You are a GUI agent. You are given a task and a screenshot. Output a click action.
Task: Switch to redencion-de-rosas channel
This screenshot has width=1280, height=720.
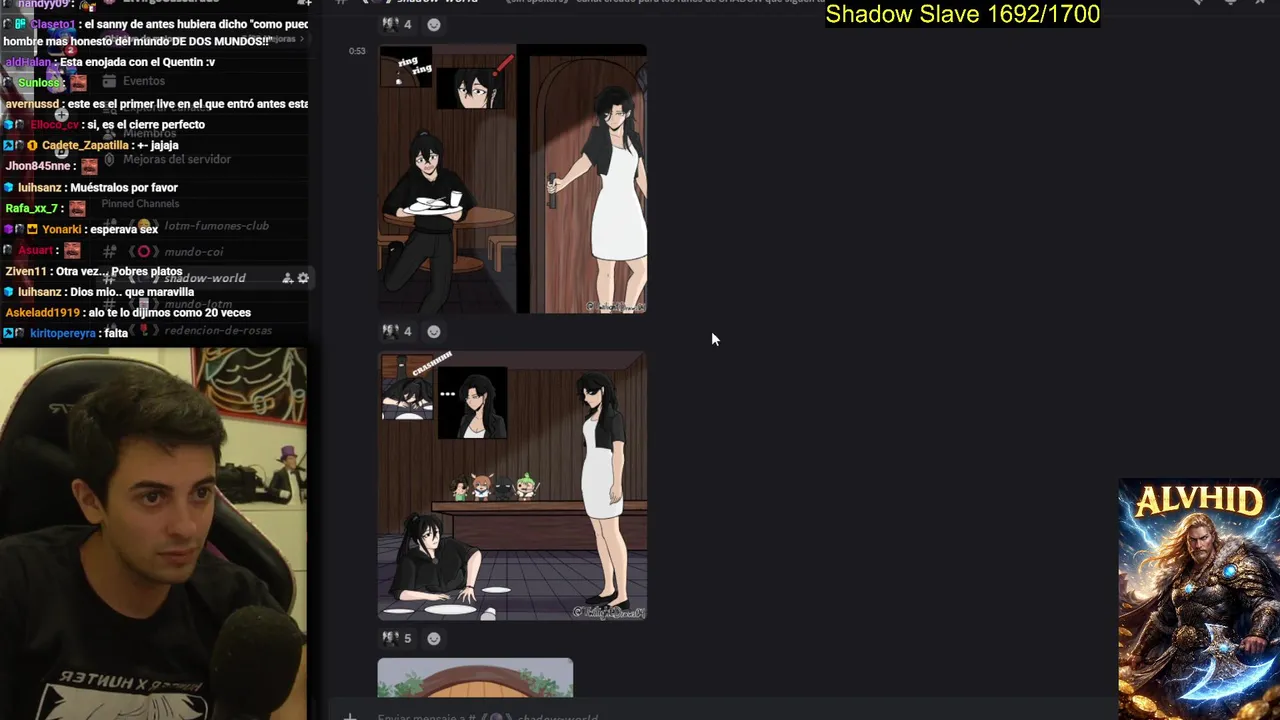217,330
